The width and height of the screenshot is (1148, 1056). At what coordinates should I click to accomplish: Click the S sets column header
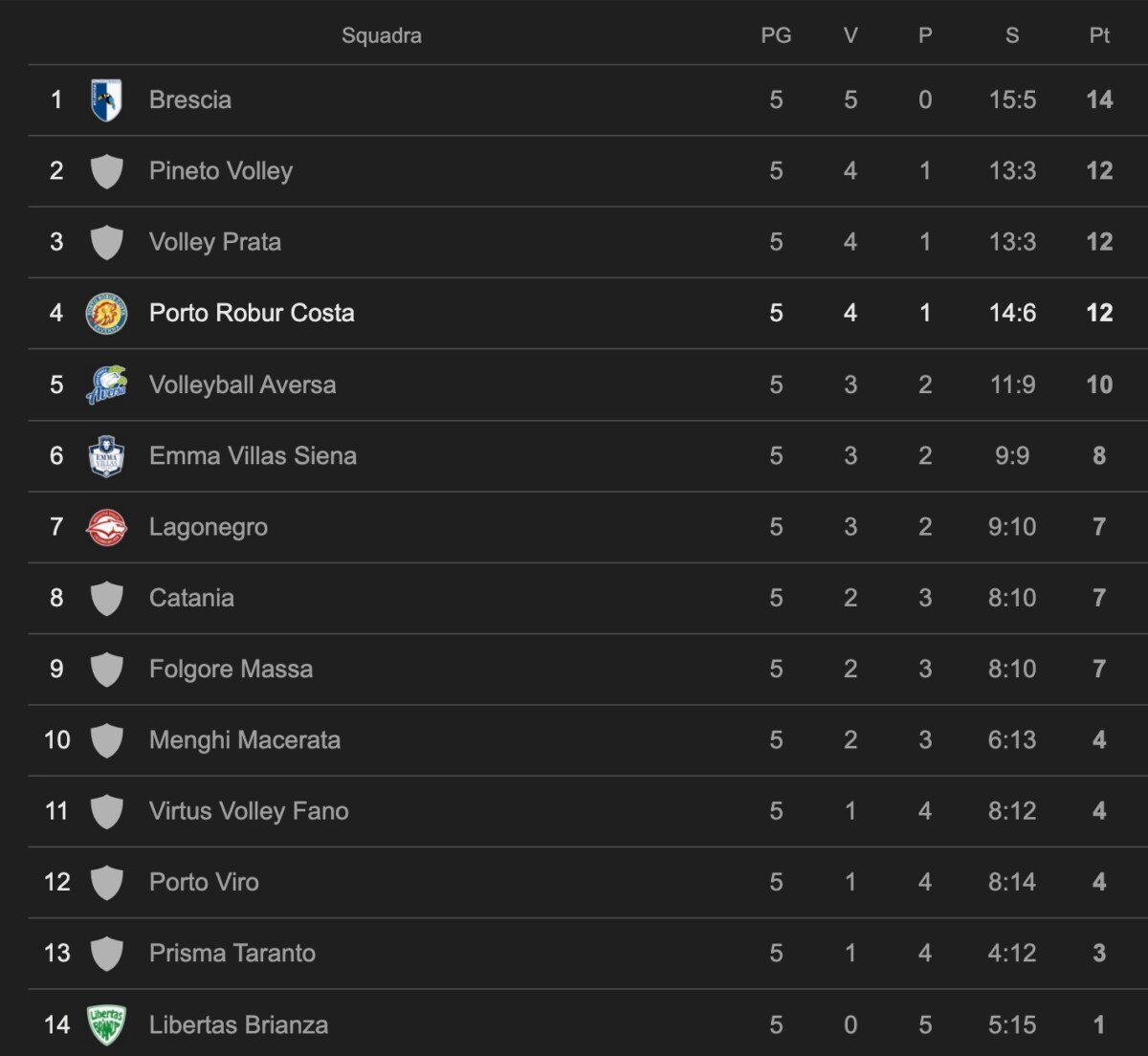coord(1012,35)
